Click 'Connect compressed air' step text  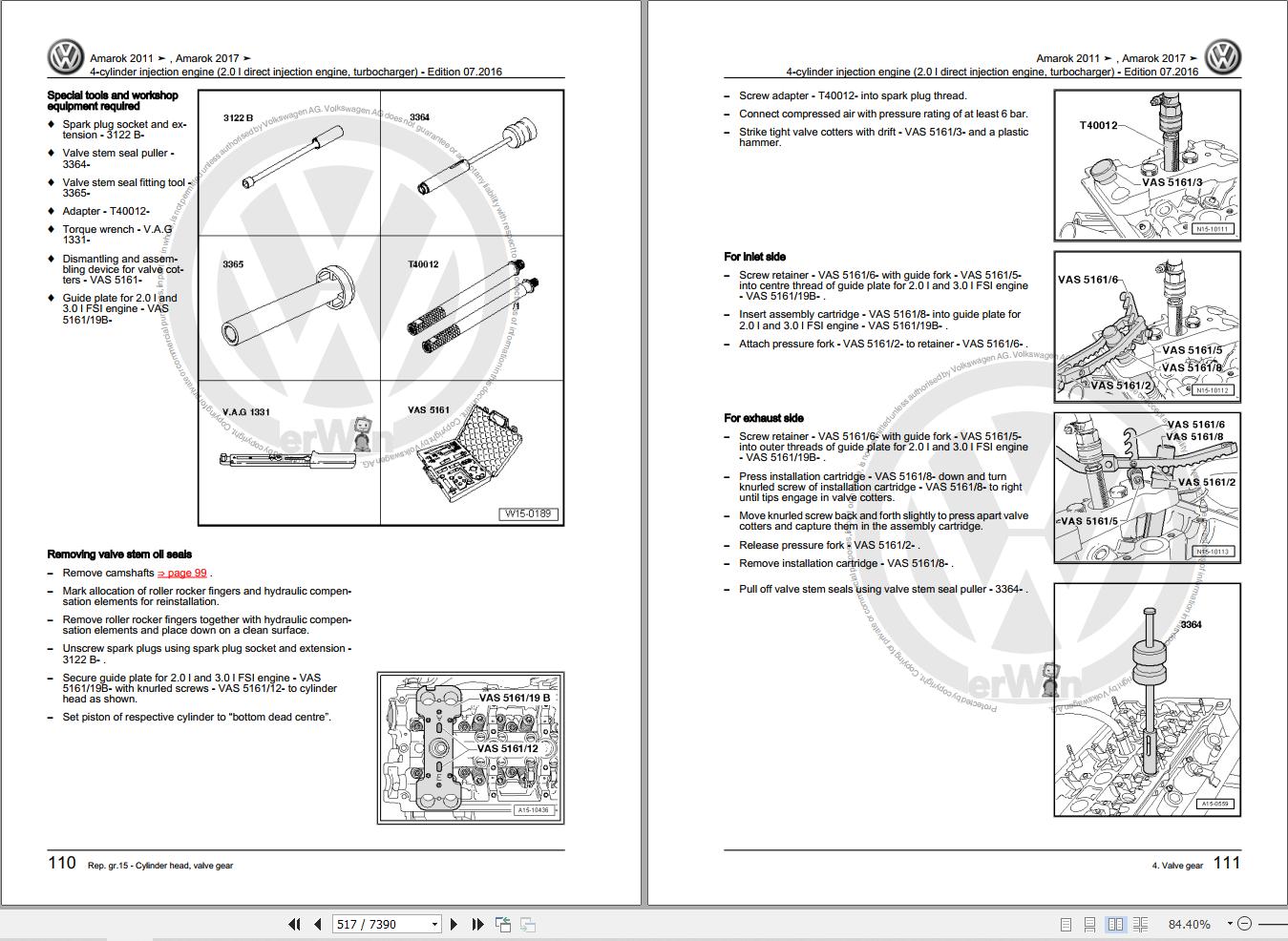(x=883, y=114)
